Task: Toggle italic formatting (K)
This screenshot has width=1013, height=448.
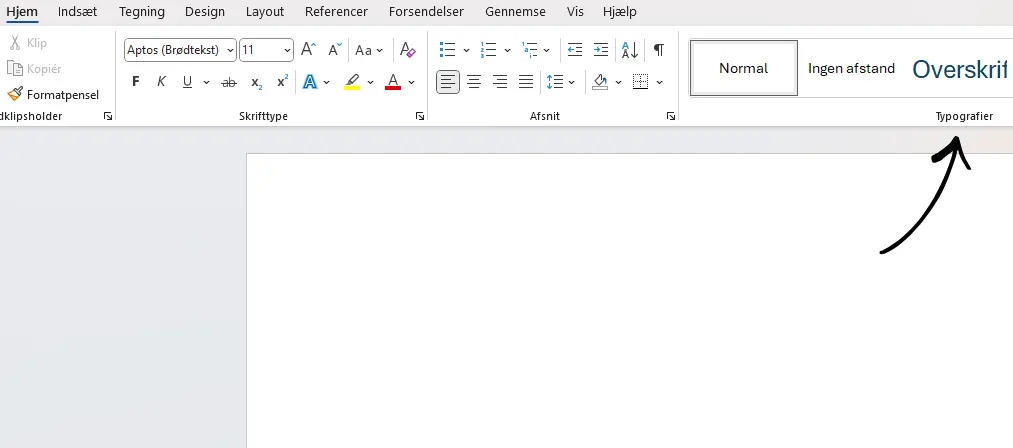Action: (162, 82)
